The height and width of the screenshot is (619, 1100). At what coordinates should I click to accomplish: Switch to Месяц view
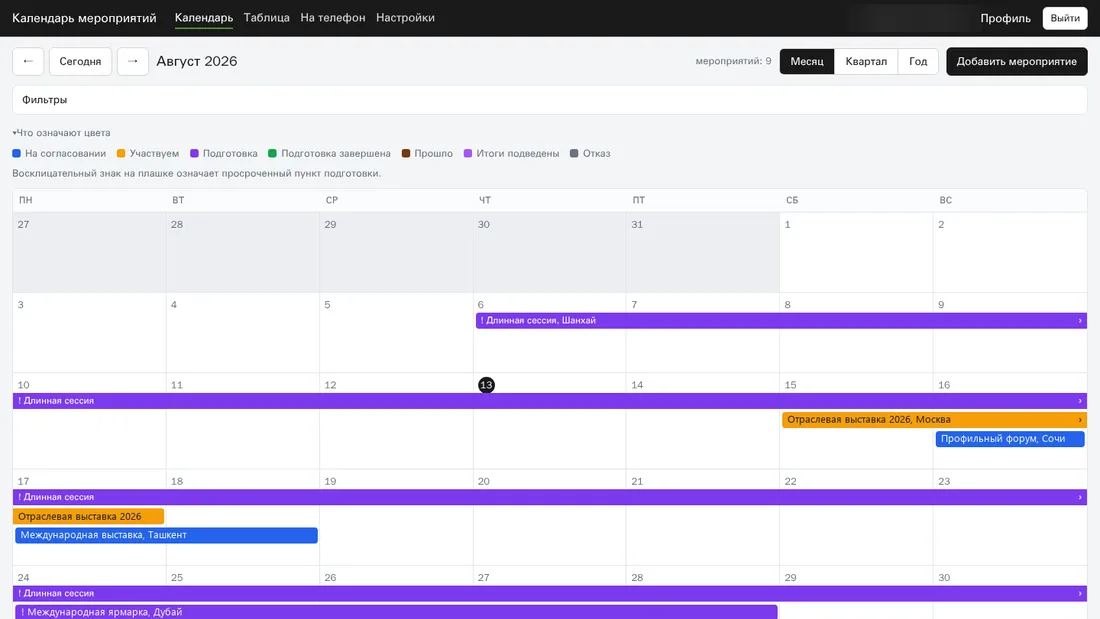point(807,61)
